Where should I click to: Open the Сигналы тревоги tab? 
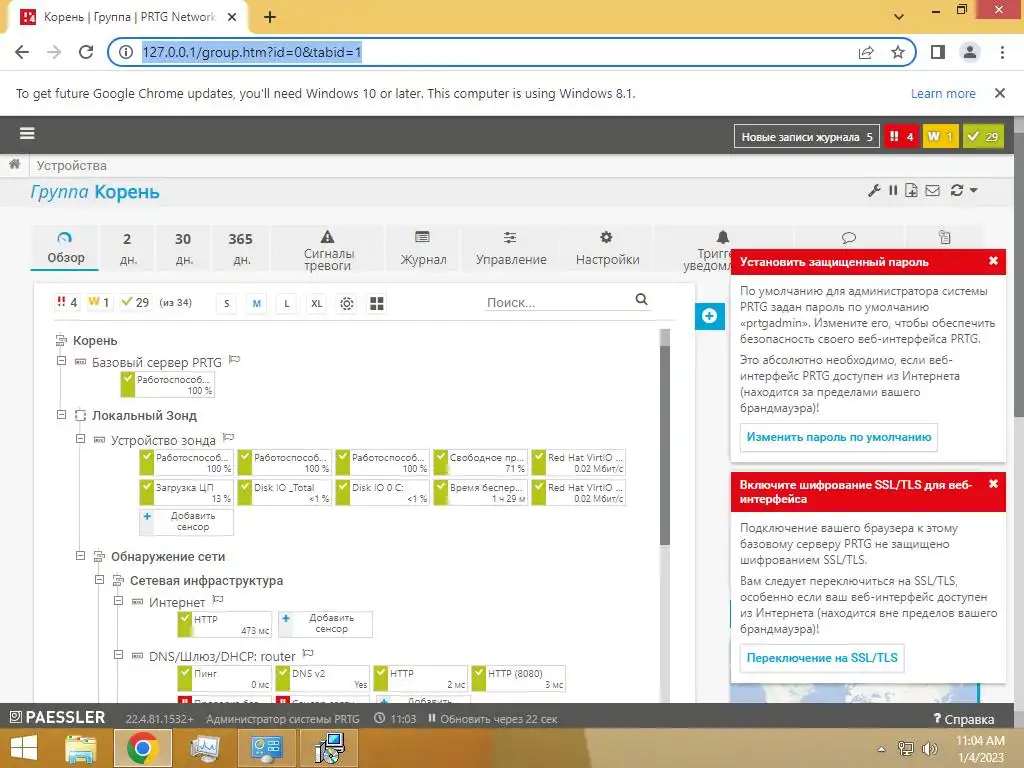click(328, 249)
